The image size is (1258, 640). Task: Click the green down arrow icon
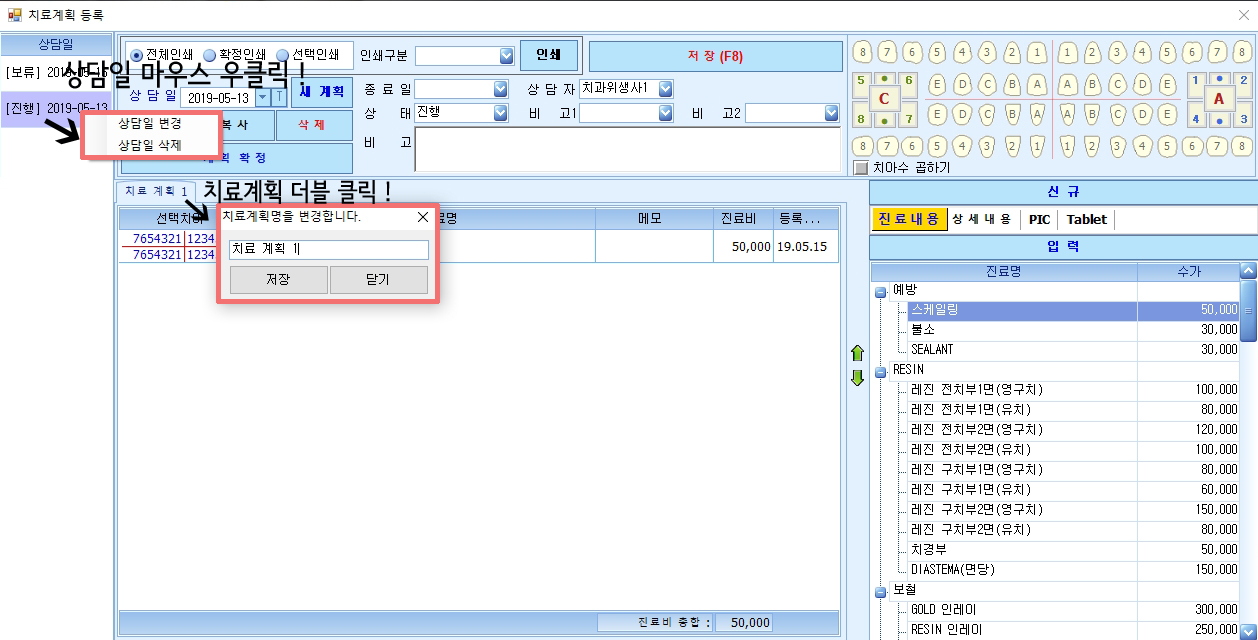click(x=856, y=378)
